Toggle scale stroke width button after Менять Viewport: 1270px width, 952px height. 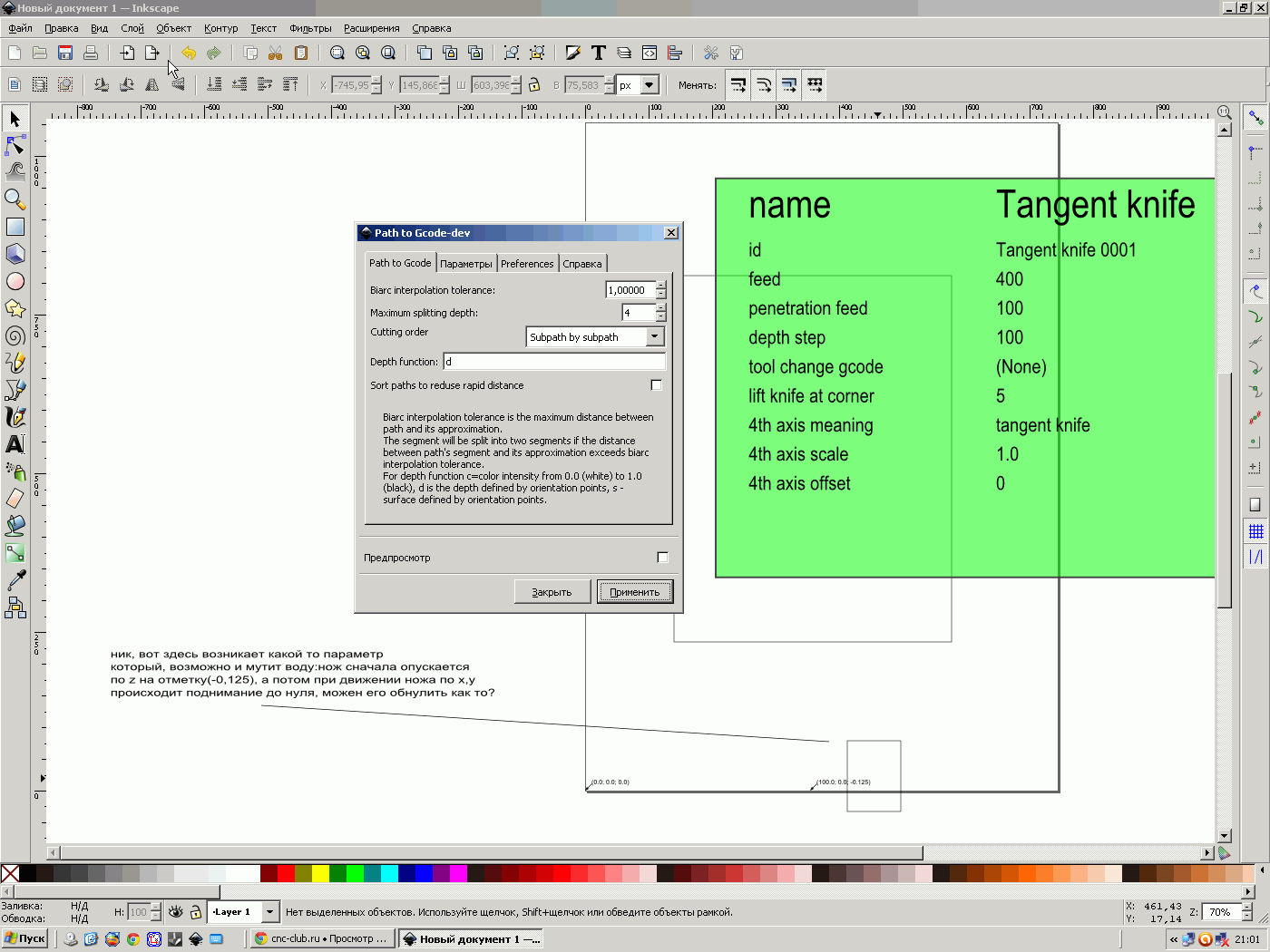pos(738,85)
